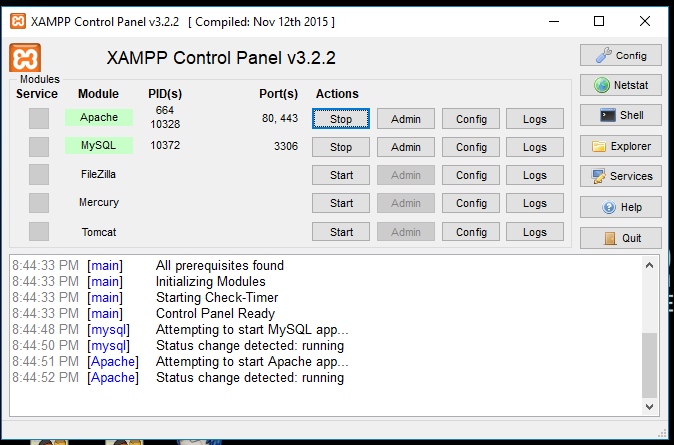The image size is (674, 445).
Task: Click the green Apache module label
Action: click(x=99, y=117)
